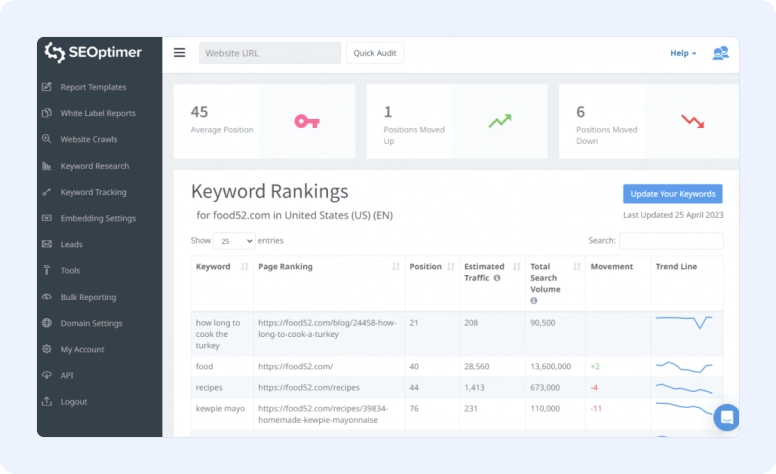Go to White Label Reports

[x=98, y=113]
